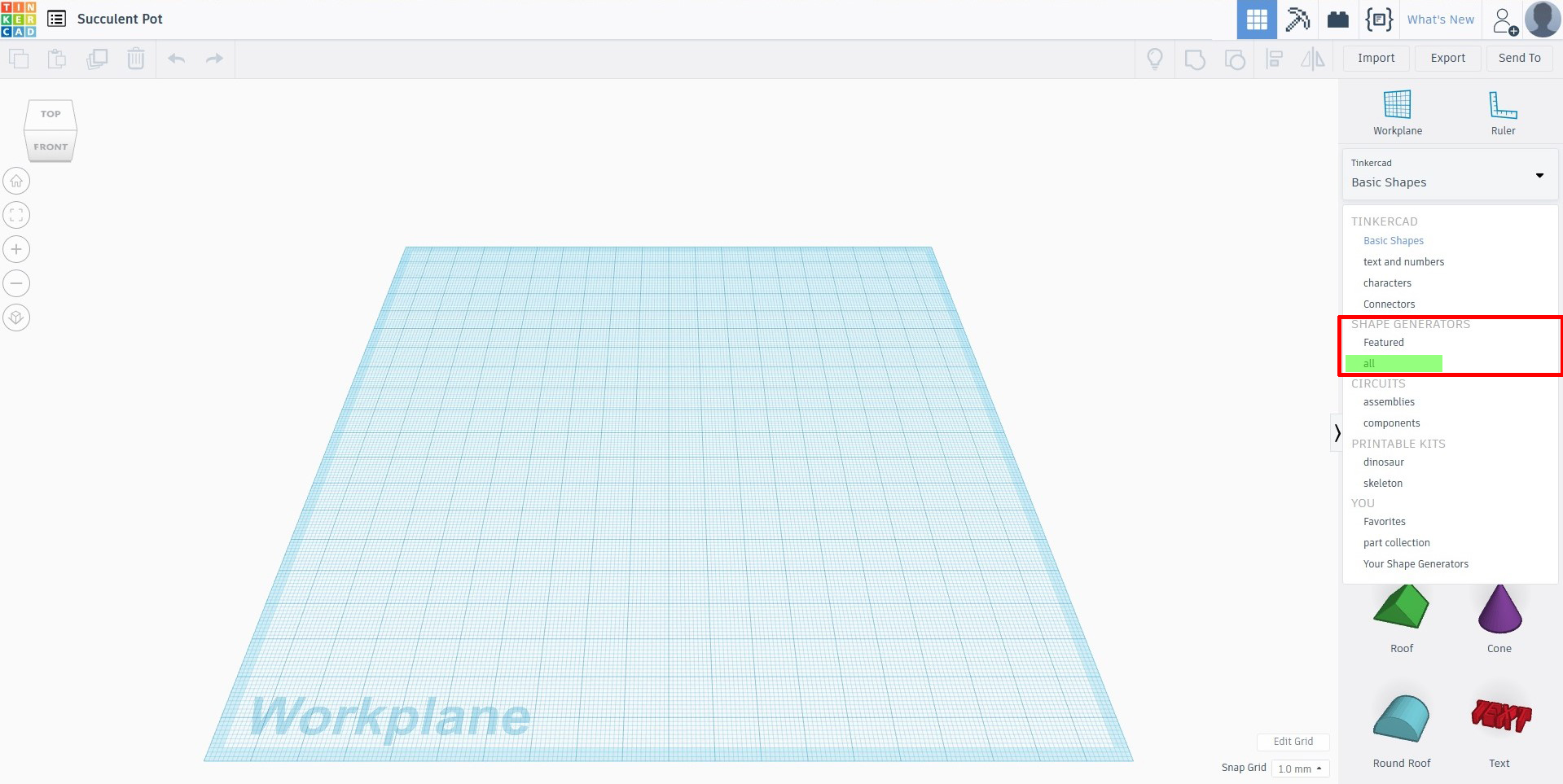The width and height of the screenshot is (1563, 784).
Task: Select Basic Shapes in the category list
Action: point(1394,241)
